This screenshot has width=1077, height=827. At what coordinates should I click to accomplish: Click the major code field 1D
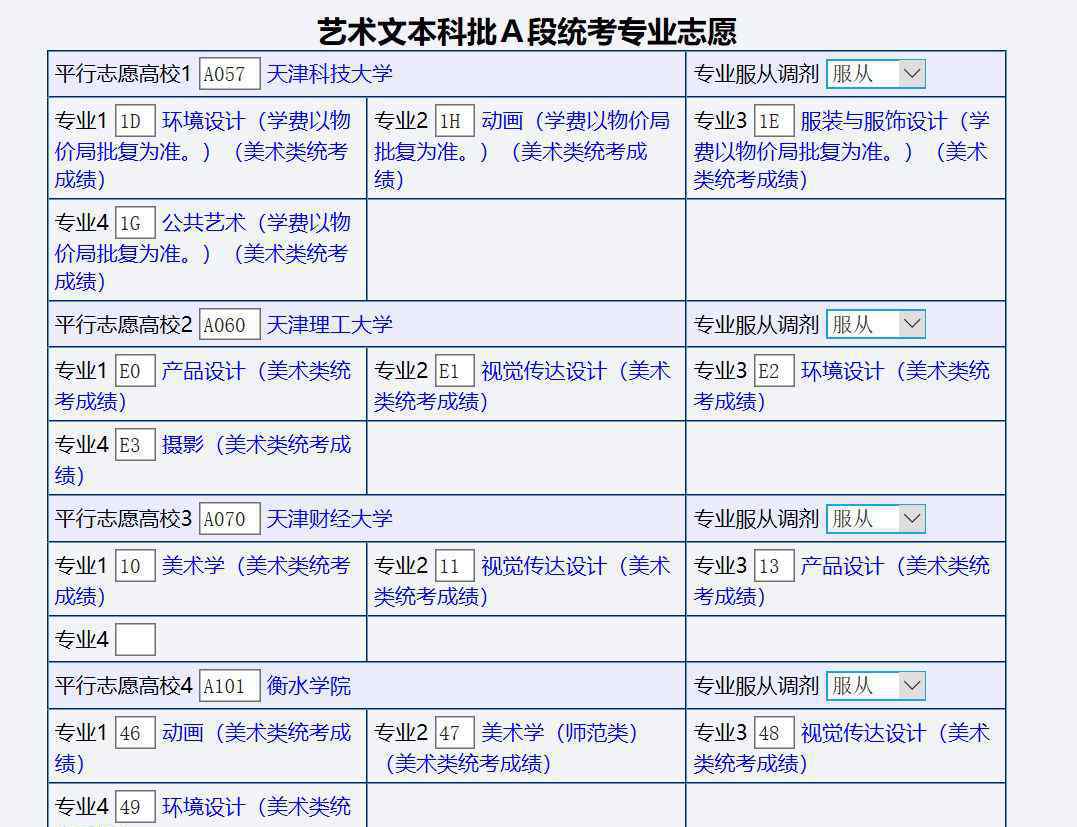tap(135, 121)
